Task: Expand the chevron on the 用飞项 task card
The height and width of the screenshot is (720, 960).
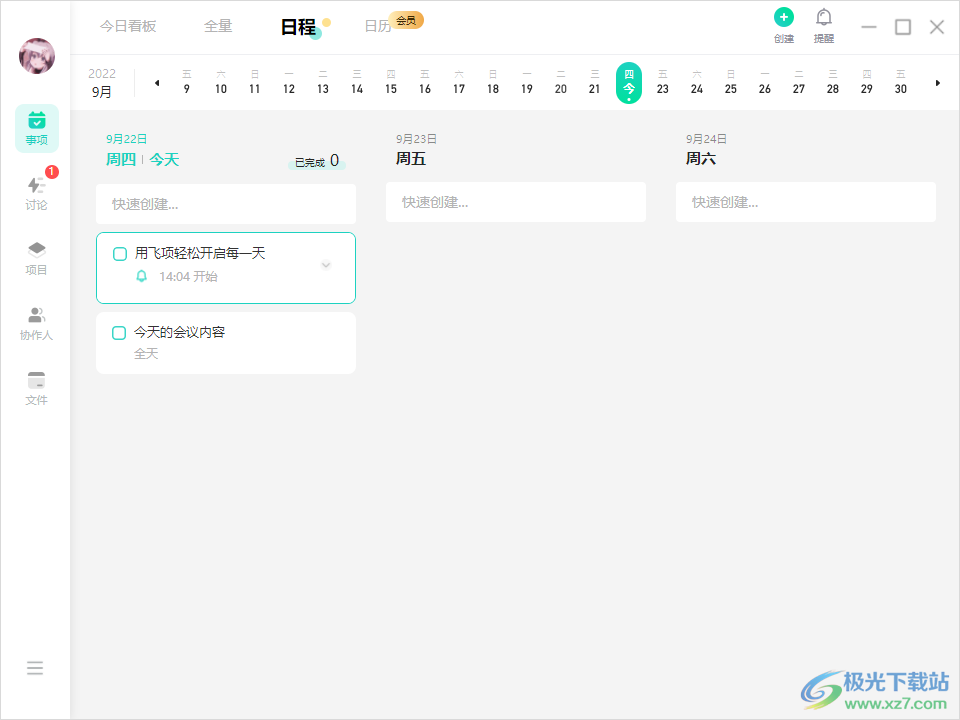Action: click(325, 265)
